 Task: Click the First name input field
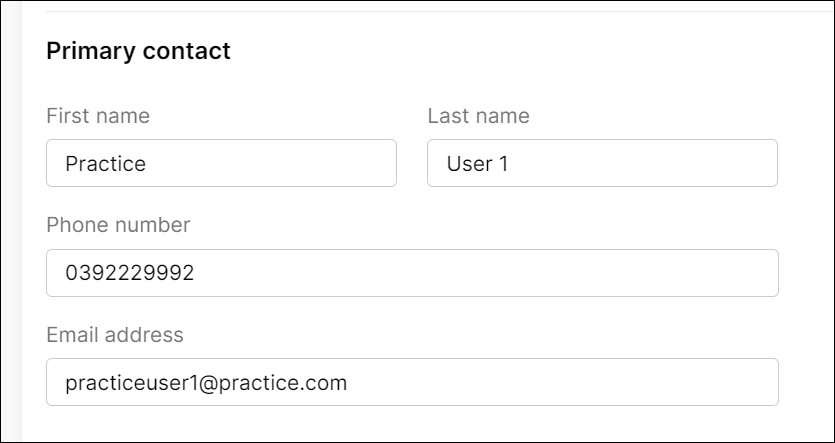click(221, 163)
